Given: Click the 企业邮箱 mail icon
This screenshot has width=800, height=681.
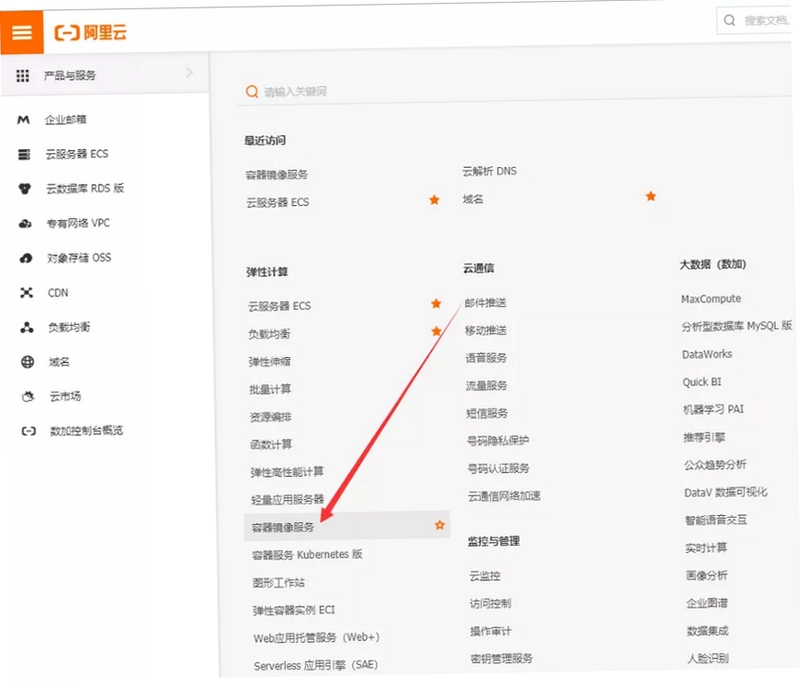Looking at the screenshot, I should pyautogui.click(x=23, y=120).
